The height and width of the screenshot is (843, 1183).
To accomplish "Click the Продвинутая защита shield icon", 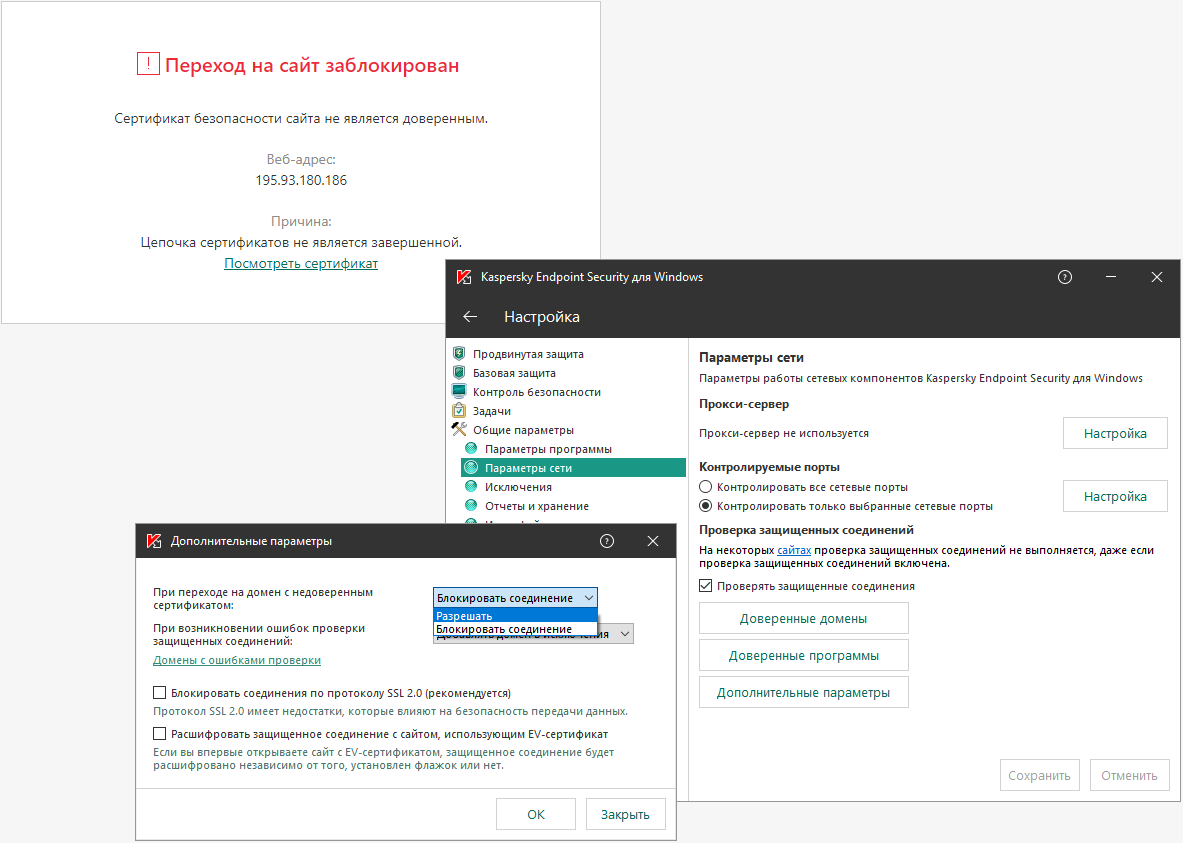I will [459, 353].
